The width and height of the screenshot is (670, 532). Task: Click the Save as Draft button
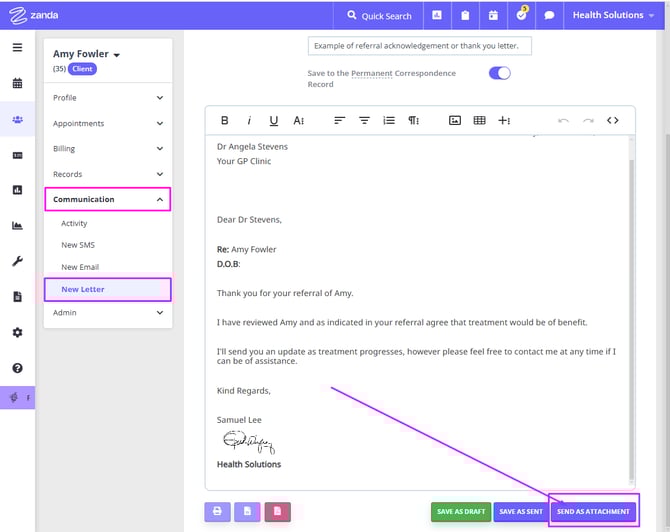pos(460,511)
